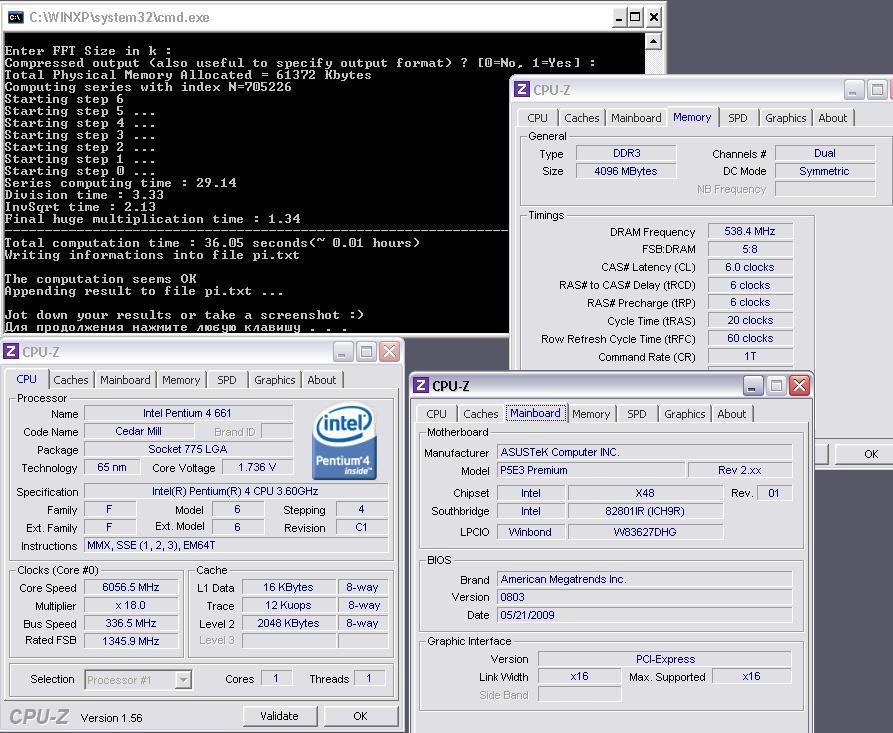
Task: Click the PCI-Express graphic interface version
Action: tap(665, 659)
